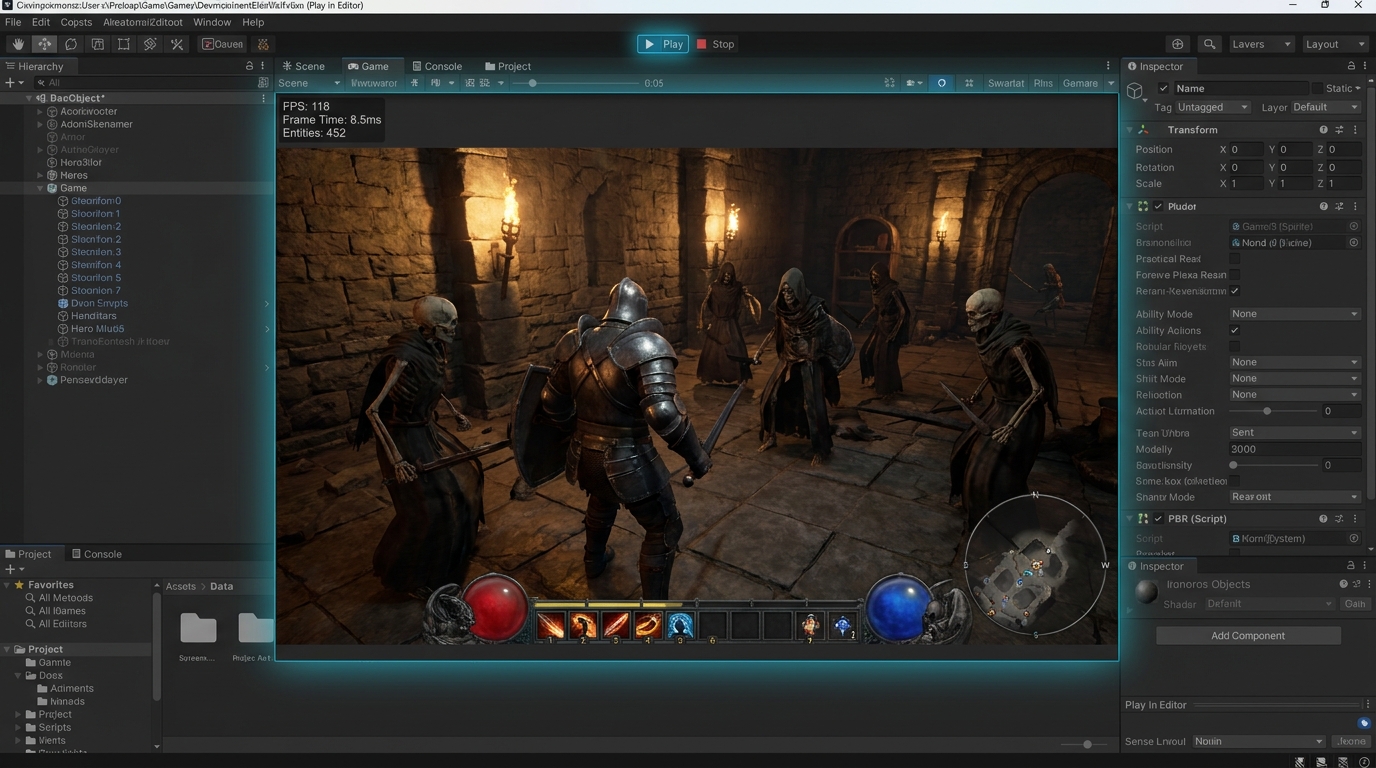Open the Edit menu
The height and width of the screenshot is (768, 1376).
(41, 22)
